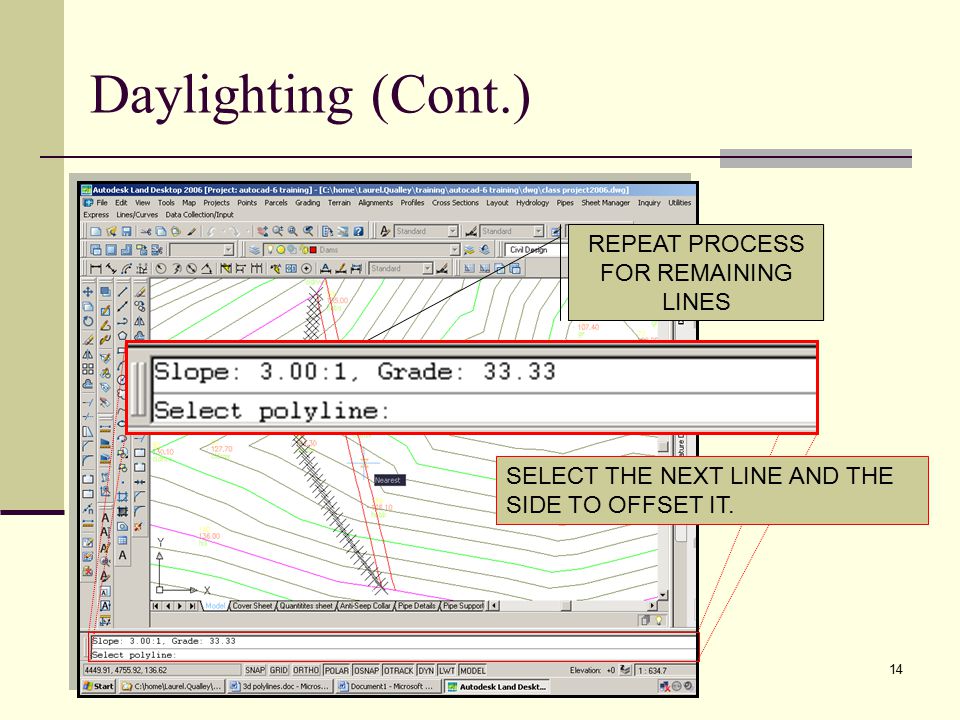Open the Civil Design workspace dropdown

point(533,250)
